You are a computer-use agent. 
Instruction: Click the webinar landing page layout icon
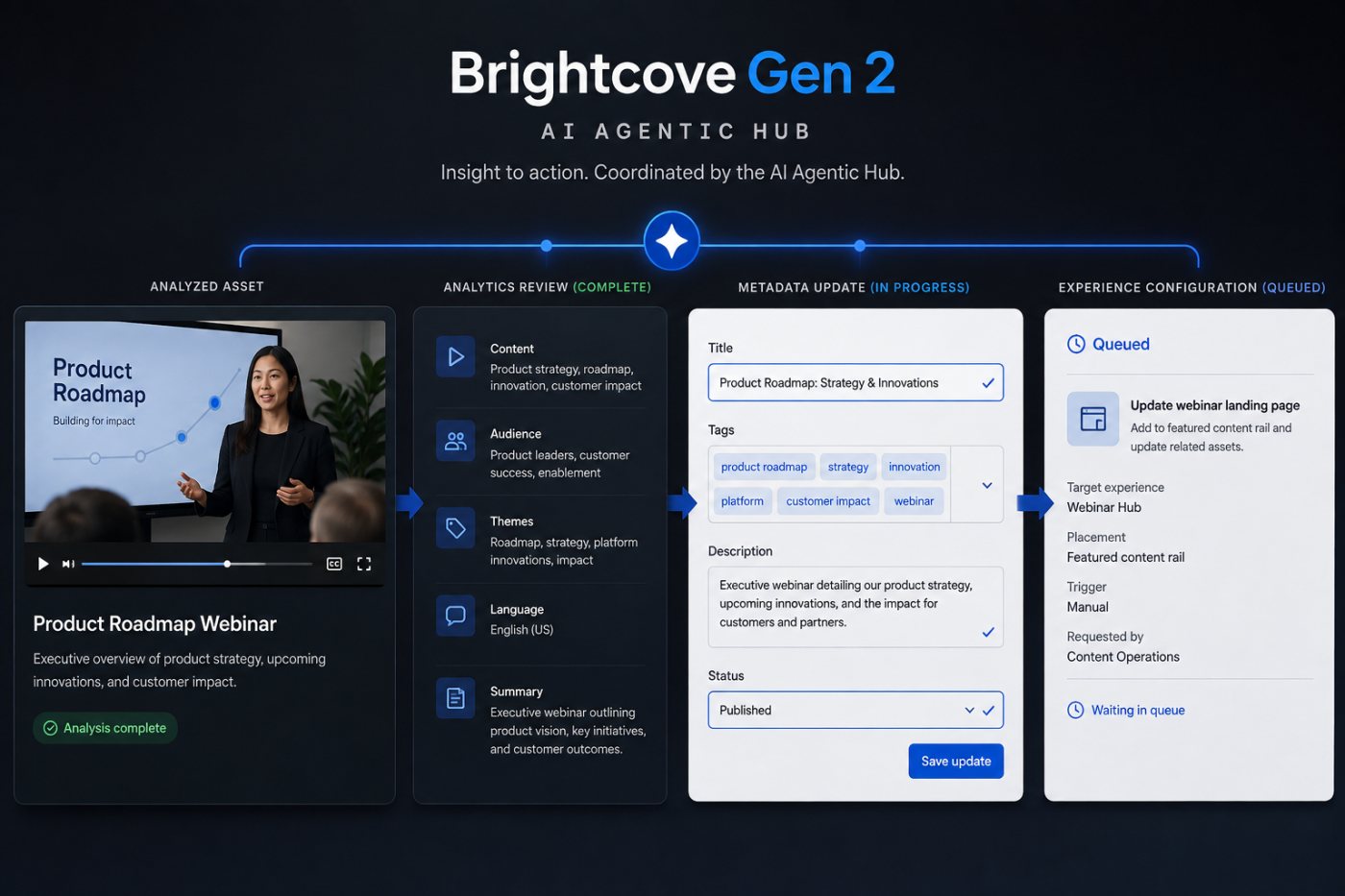pyautogui.click(x=1093, y=419)
